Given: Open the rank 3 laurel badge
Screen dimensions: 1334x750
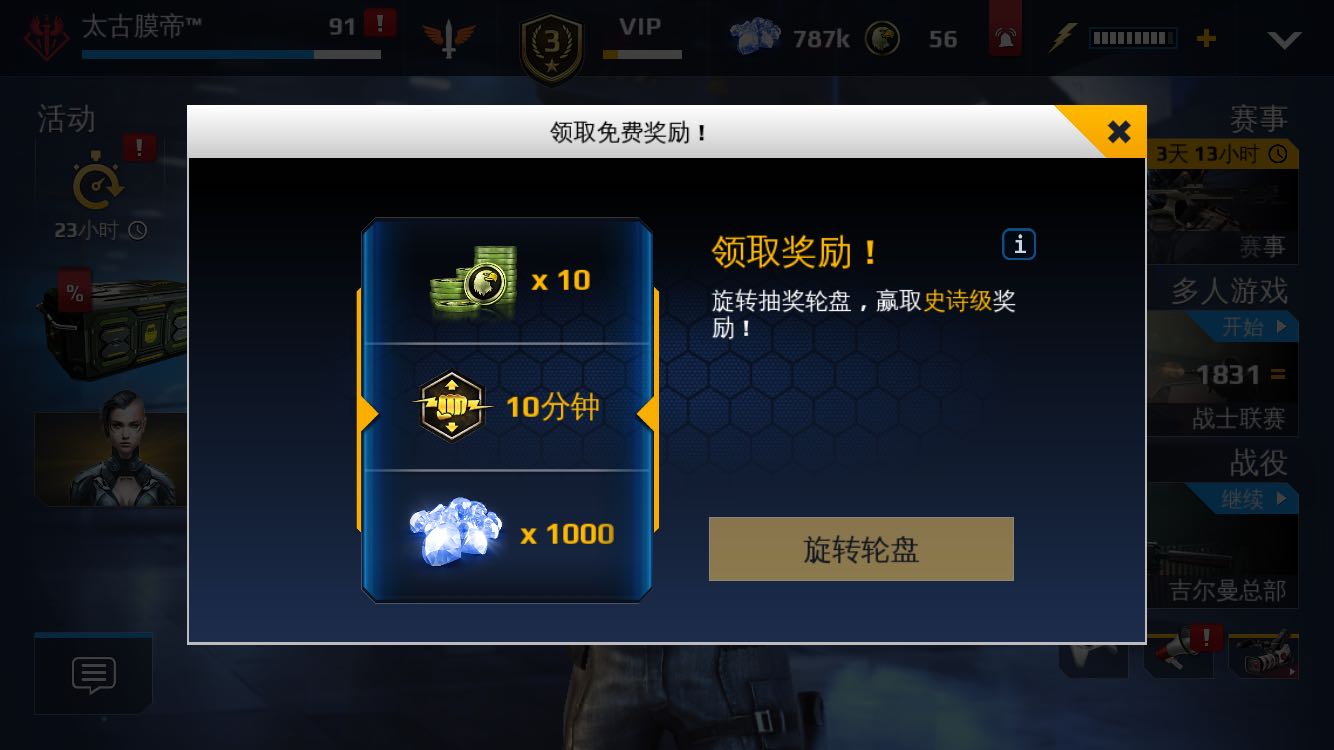Looking at the screenshot, I should pos(552,46).
